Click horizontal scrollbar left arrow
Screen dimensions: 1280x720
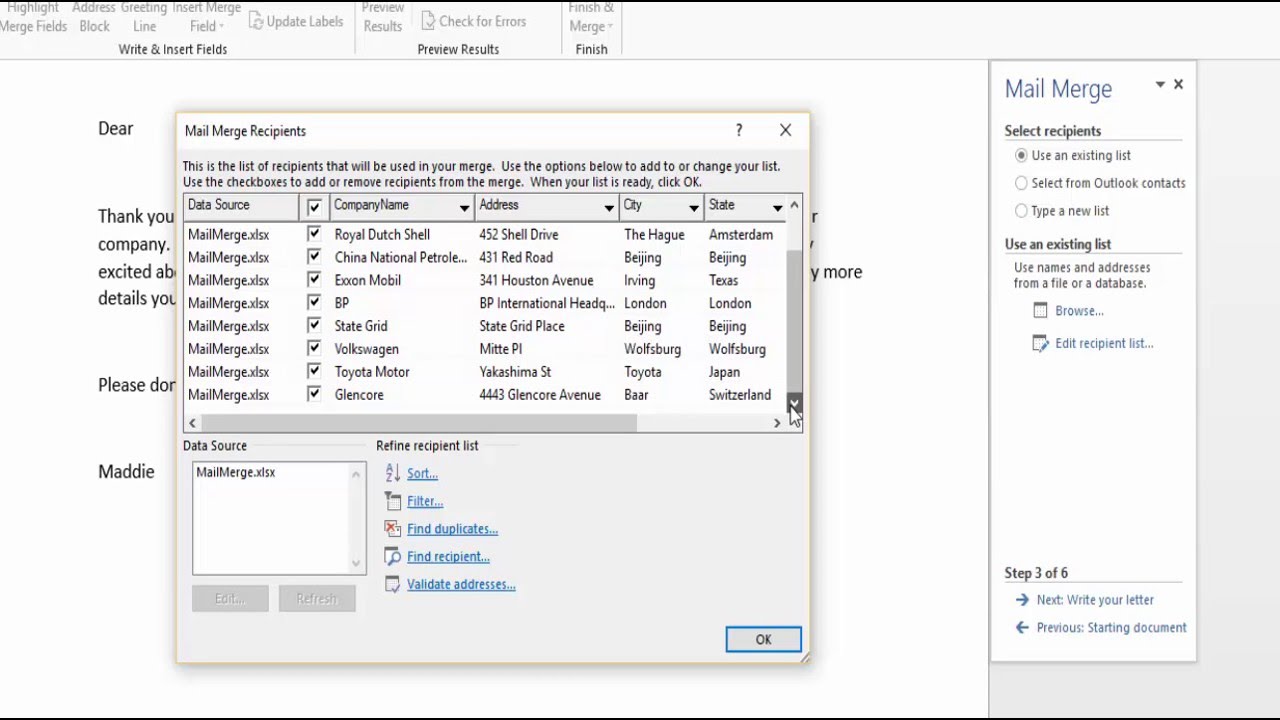click(192, 424)
